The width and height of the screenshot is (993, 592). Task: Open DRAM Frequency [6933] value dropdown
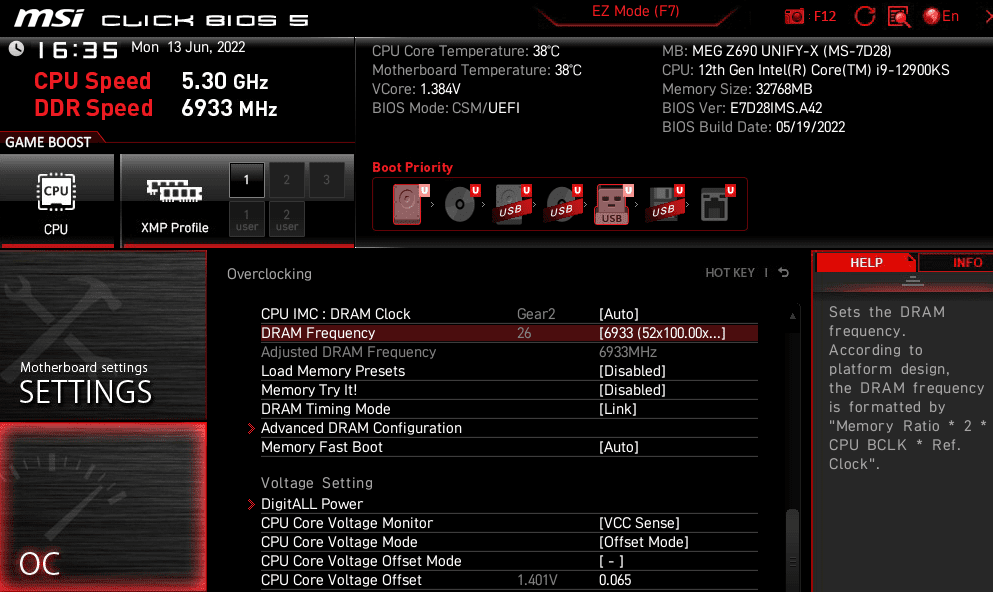coord(662,333)
